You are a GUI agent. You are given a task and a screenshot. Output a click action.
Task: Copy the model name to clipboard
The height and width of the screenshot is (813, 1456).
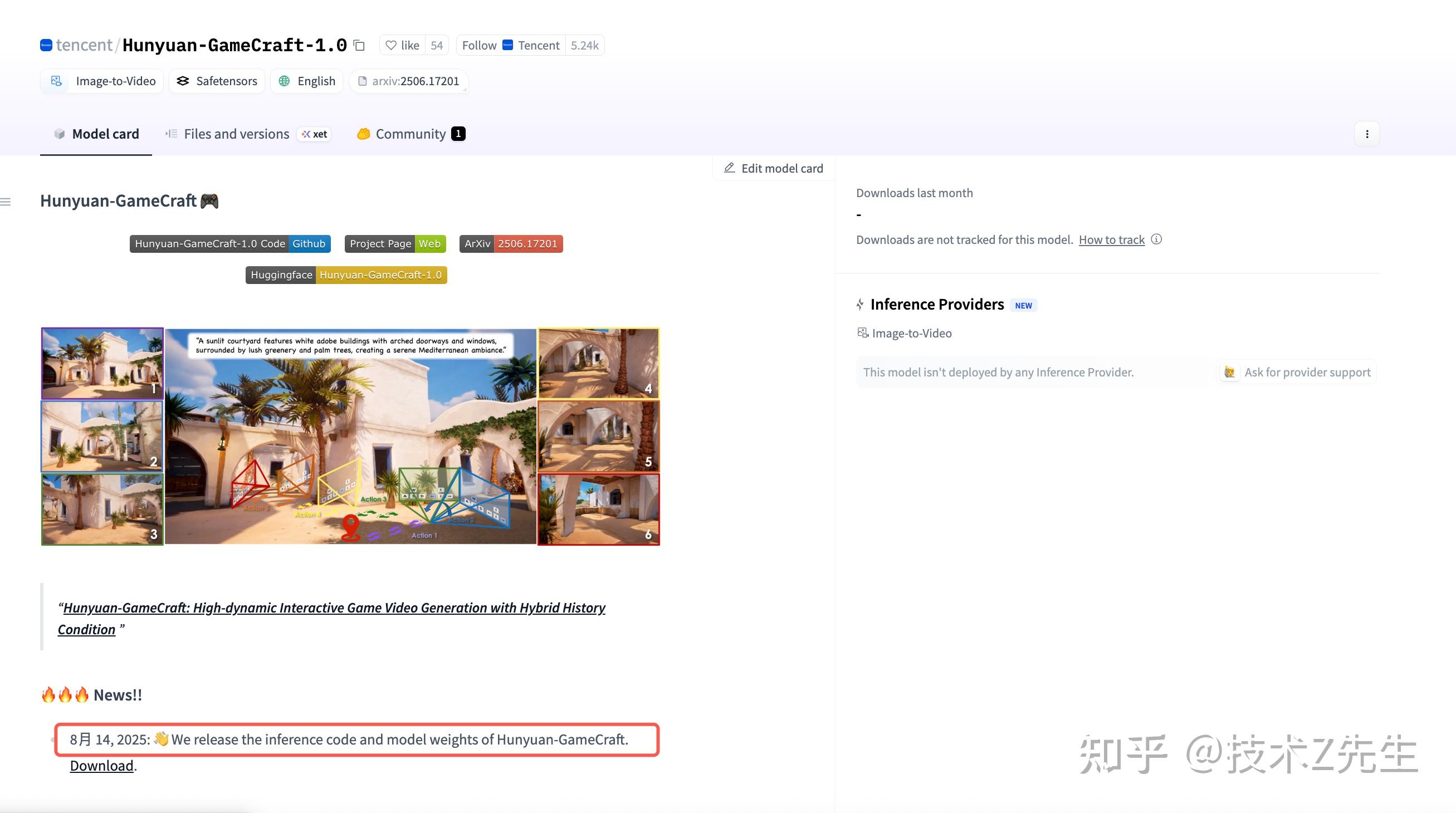pyautogui.click(x=359, y=45)
